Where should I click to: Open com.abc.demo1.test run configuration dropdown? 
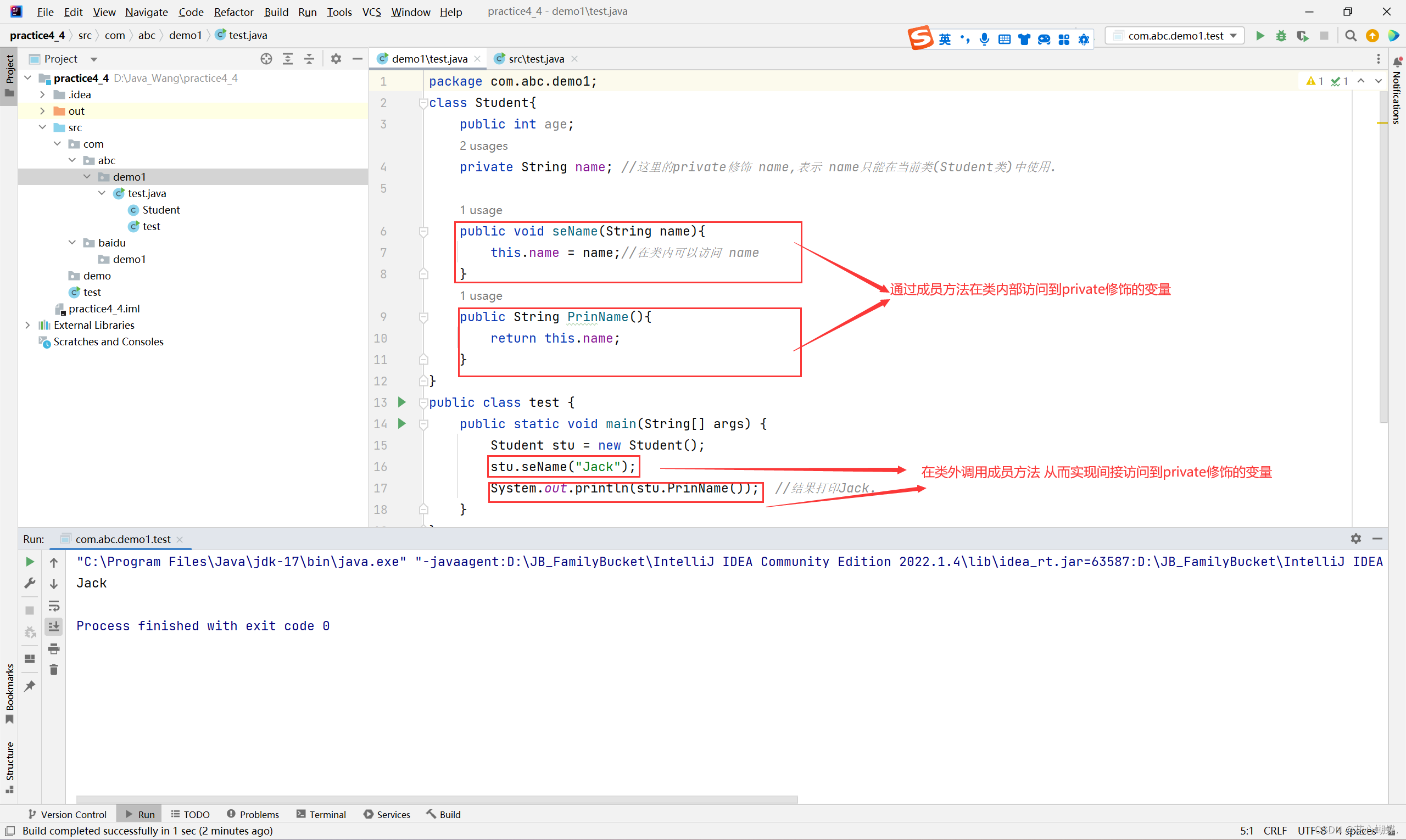[1175, 36]
